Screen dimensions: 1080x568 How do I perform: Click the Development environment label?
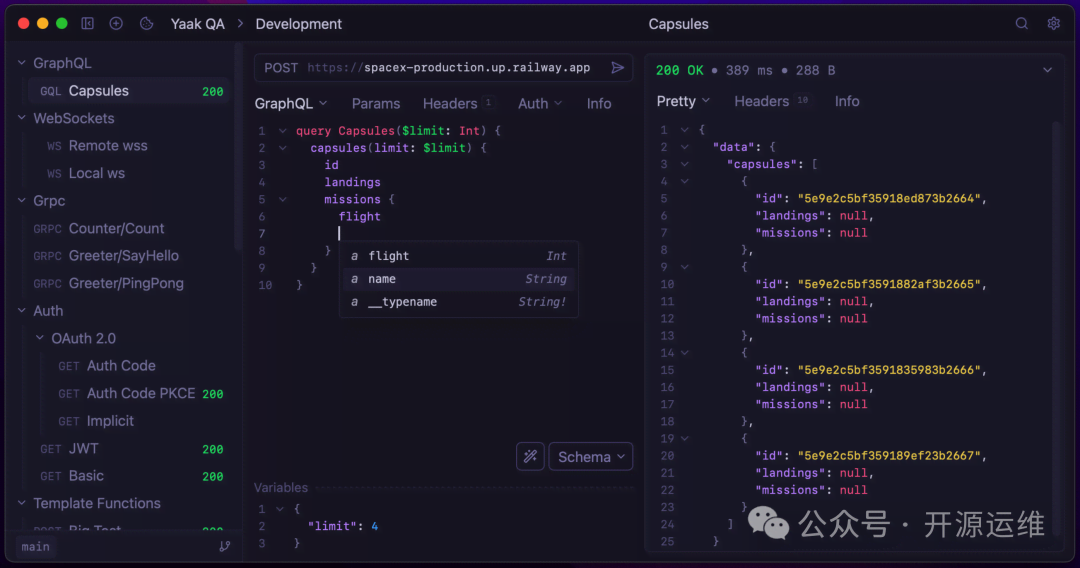click(x=298, y=23)
